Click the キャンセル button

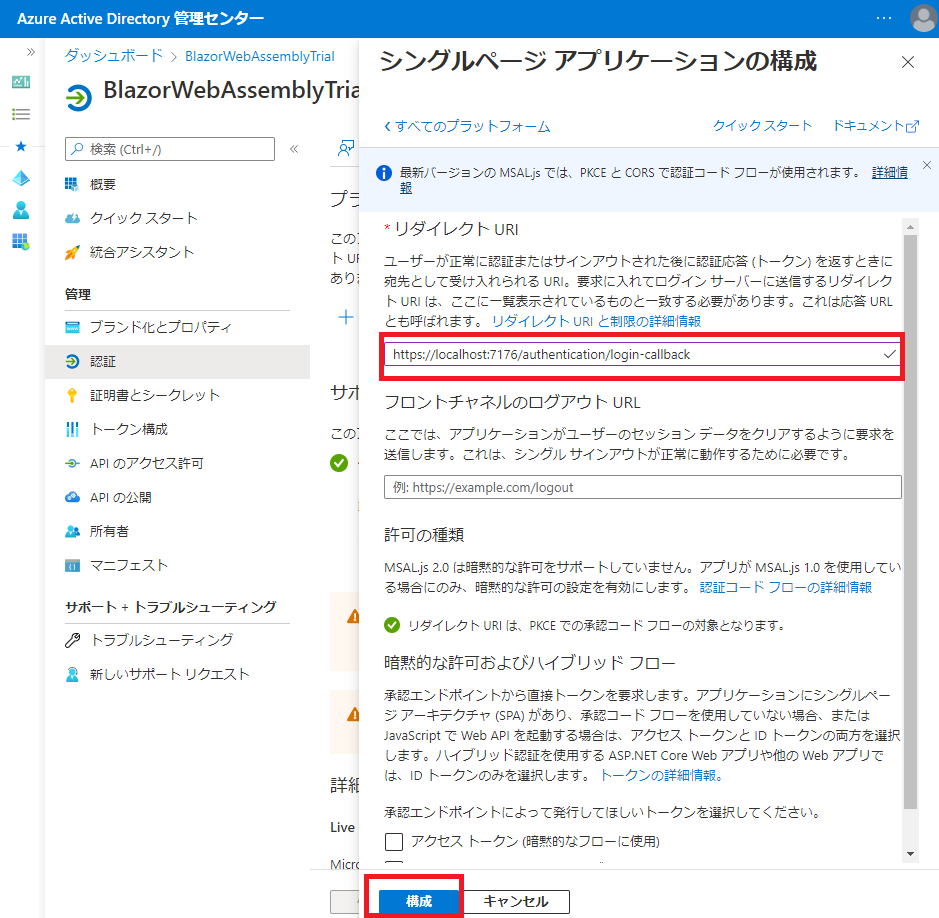pos(516,901)
